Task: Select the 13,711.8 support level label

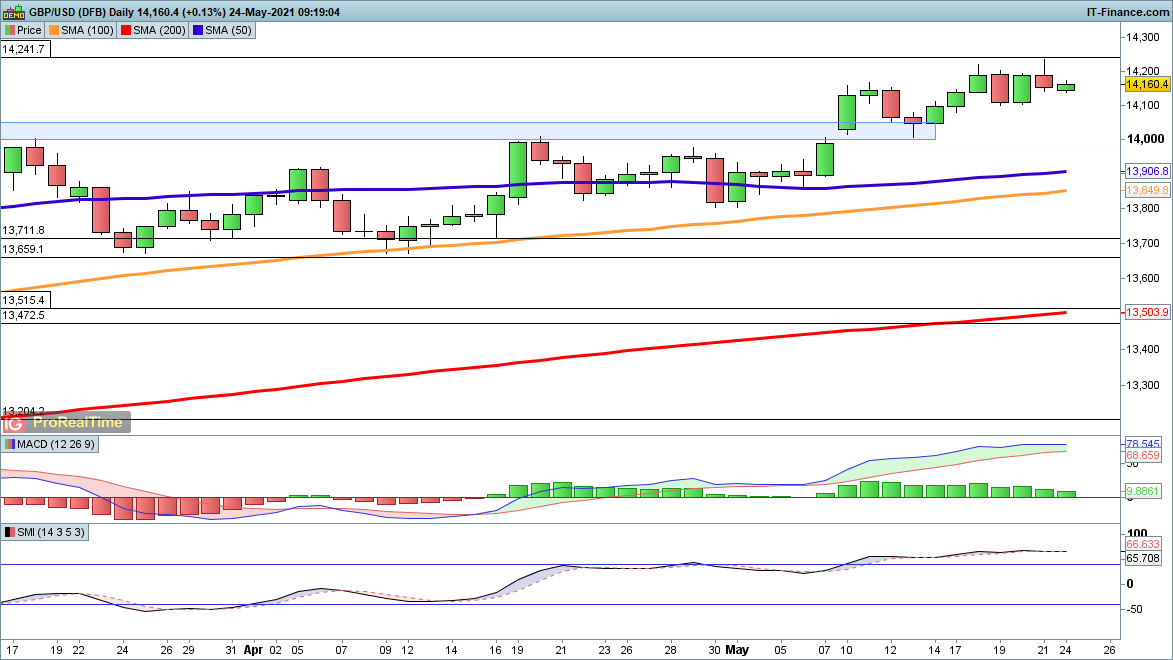Action: pos(23,230)
